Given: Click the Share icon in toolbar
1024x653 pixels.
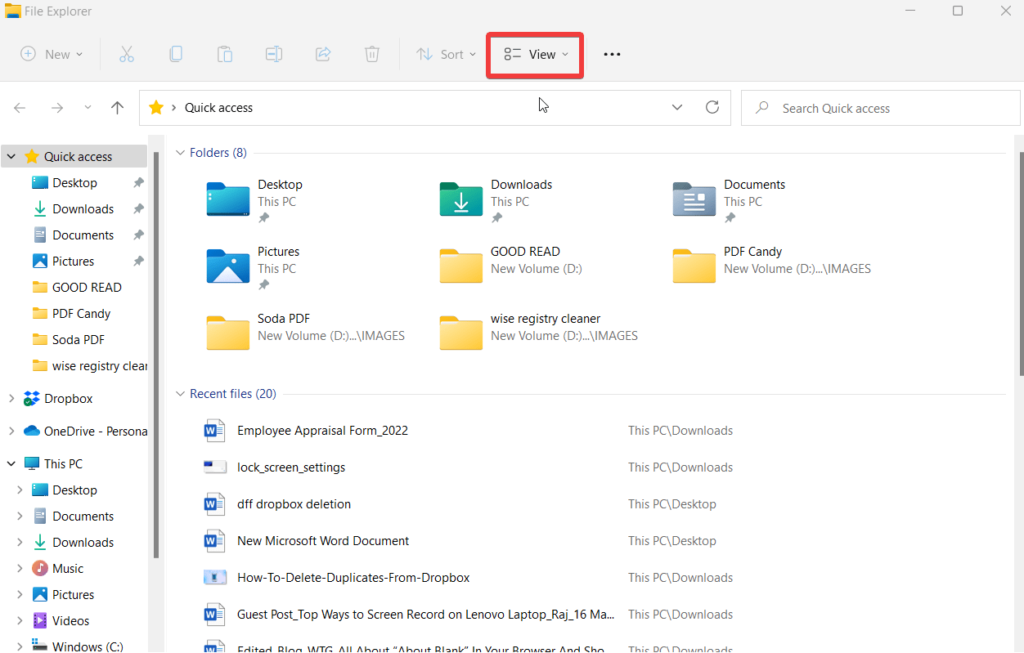Looking at the screenshot, I should pyautogui.click(x=323, y=54).
